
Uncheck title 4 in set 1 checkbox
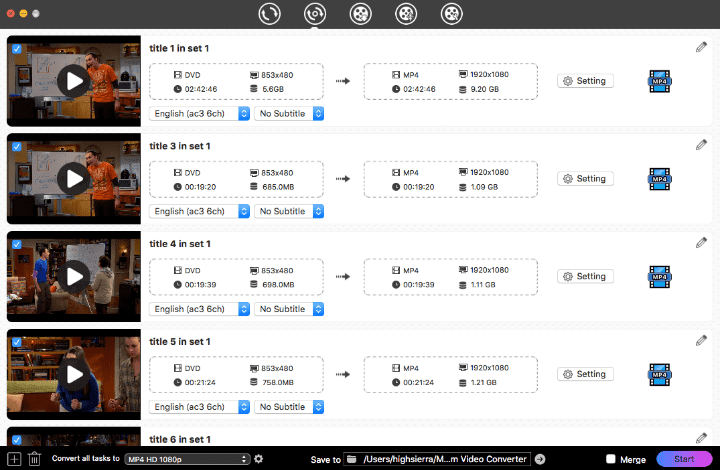(17, 244)
